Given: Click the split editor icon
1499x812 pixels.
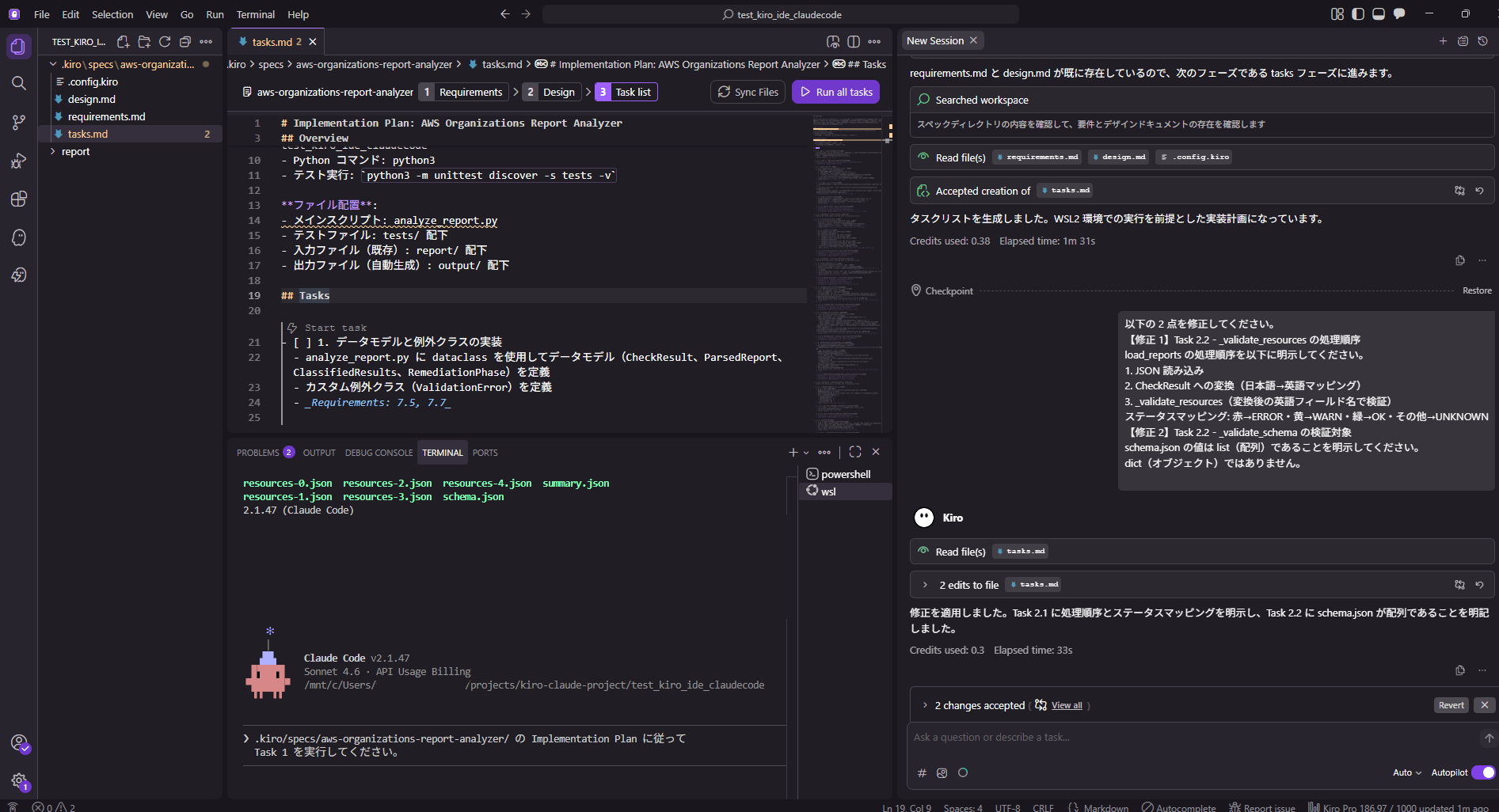Looking at the screenshot, I should tap(854, 42).
